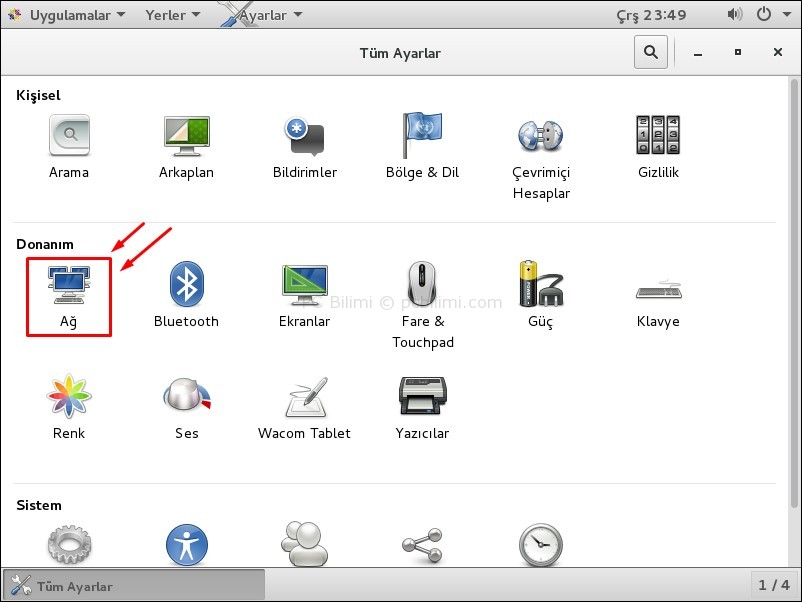The image size is (802, 602).
Task: Expand the Yerler menu
Action: pos(172,15)
